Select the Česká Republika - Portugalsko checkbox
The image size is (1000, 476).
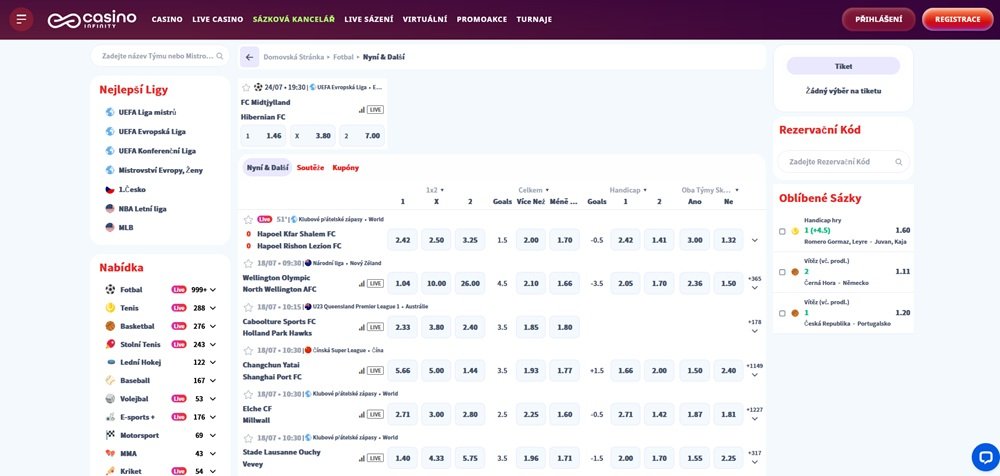782,313
